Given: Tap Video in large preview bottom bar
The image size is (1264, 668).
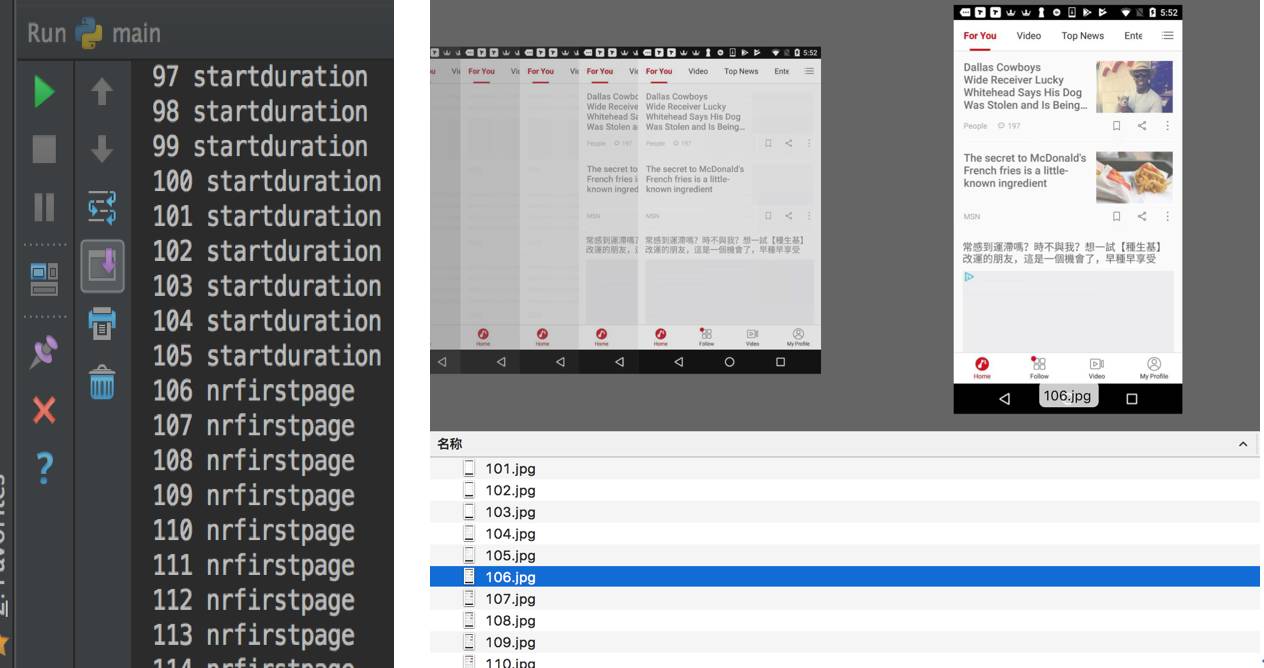Looking at the screenshot, I should pos(1096,368).
